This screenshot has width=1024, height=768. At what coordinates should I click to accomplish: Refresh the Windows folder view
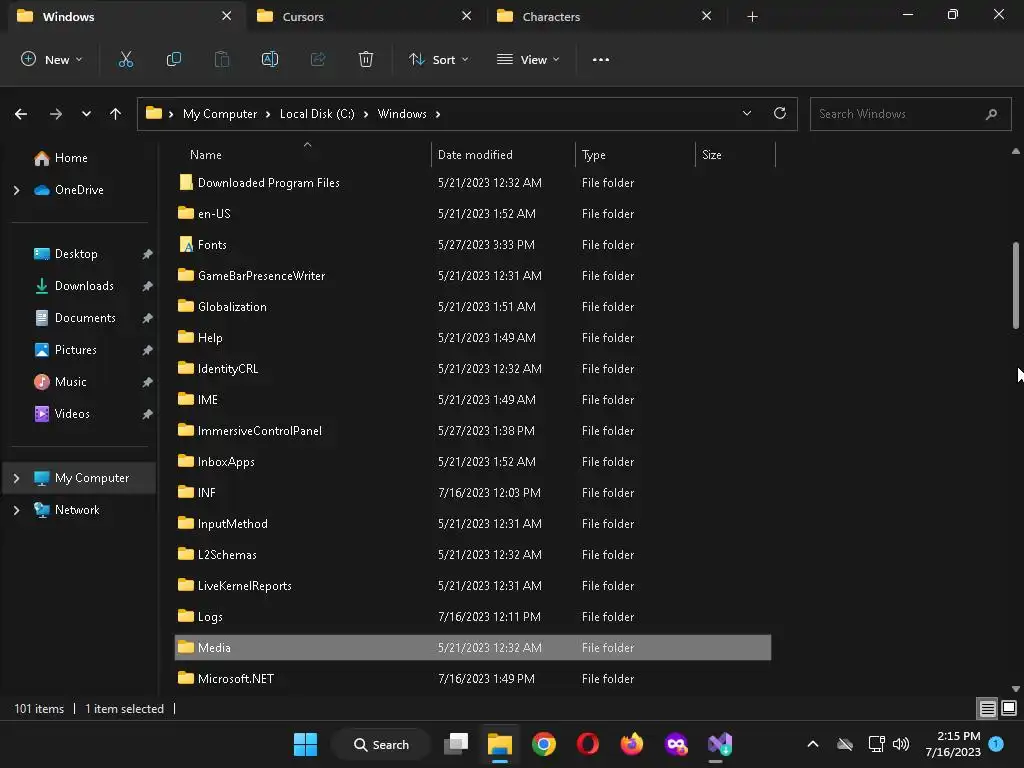click(780, 113)
